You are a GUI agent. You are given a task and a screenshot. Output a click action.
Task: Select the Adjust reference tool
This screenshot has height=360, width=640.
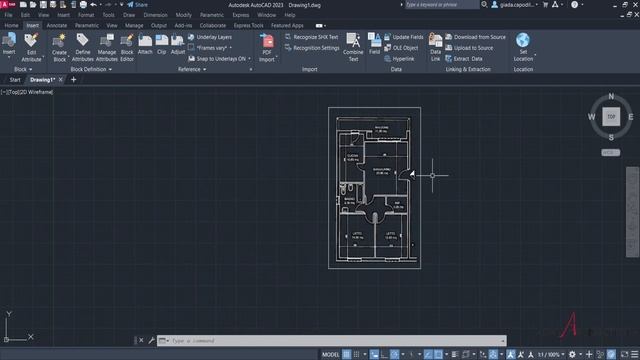[178, 44]
